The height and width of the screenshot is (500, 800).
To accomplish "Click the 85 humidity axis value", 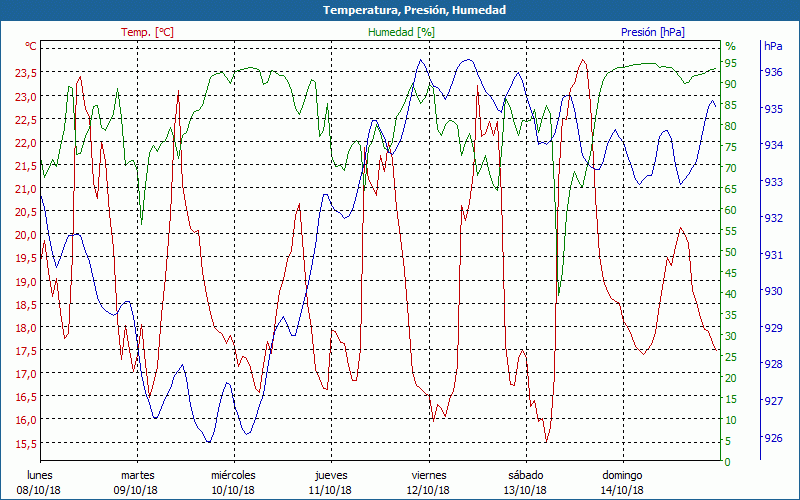I will [731, 105].
